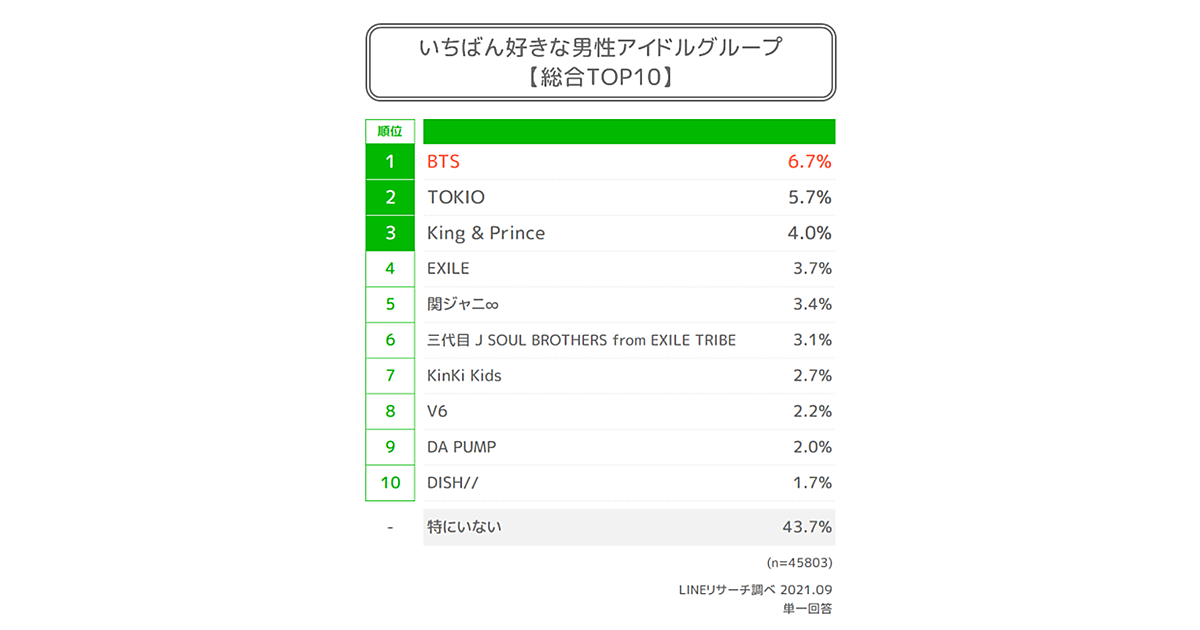Select the DISH// group name
The image size is (1200, 630).
[453, 483]
